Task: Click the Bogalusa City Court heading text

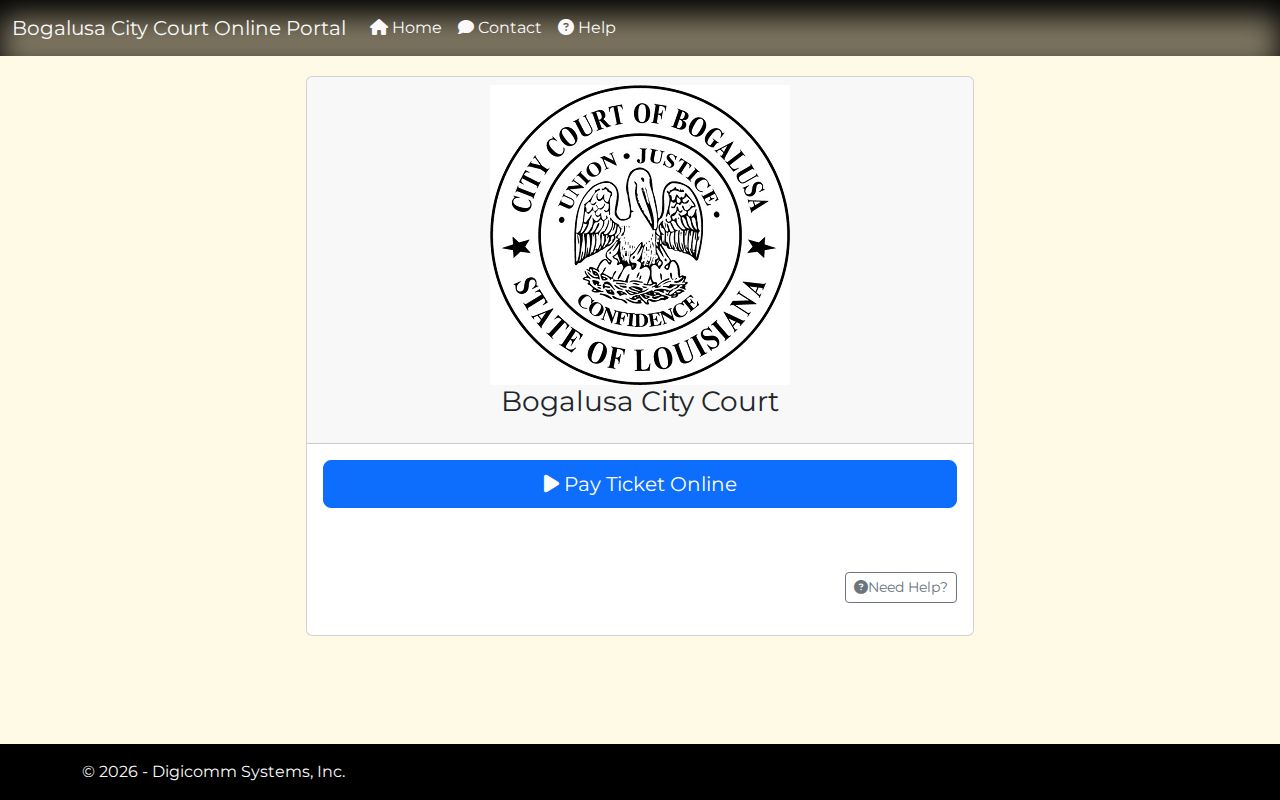Action: tap(640, 401)
